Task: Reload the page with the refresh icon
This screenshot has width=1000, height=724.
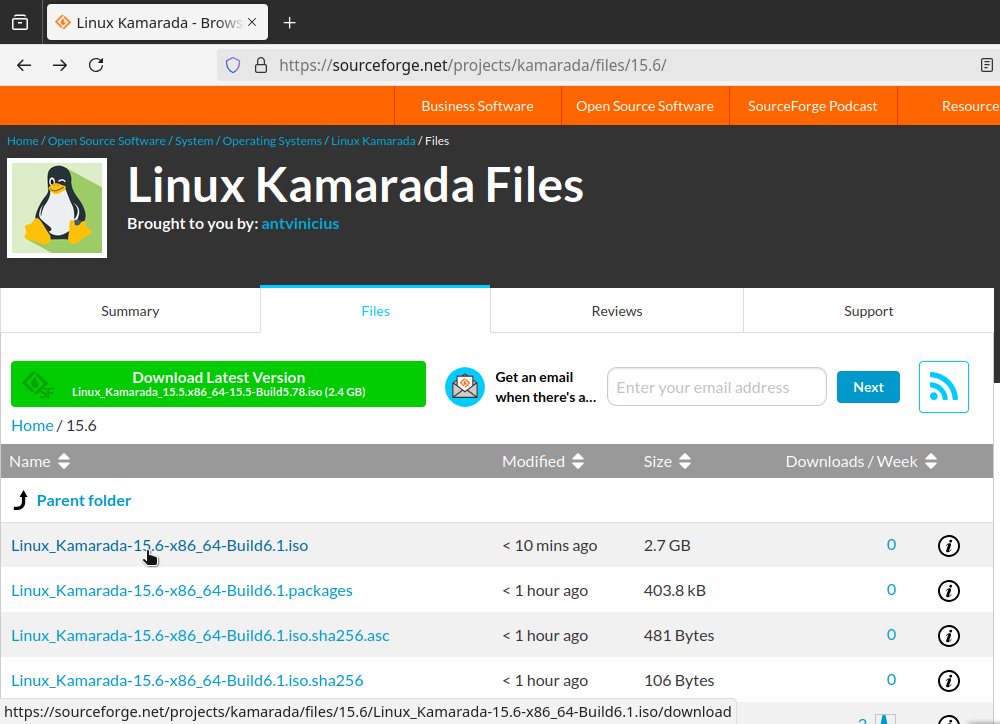Action: [x=96, y=65]
